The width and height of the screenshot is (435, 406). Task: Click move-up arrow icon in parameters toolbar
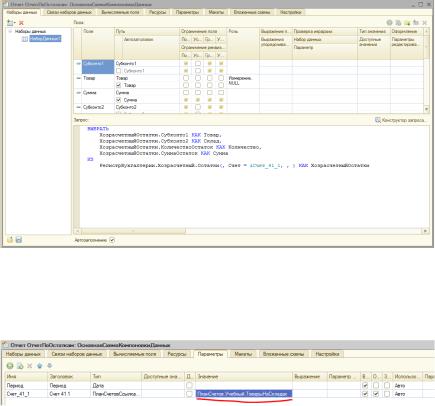pos(40,366)
